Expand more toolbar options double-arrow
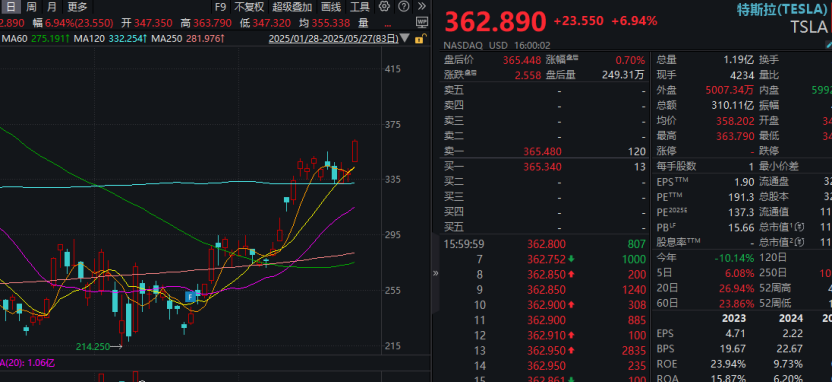832x382 pixels. (x=421, y=6)
